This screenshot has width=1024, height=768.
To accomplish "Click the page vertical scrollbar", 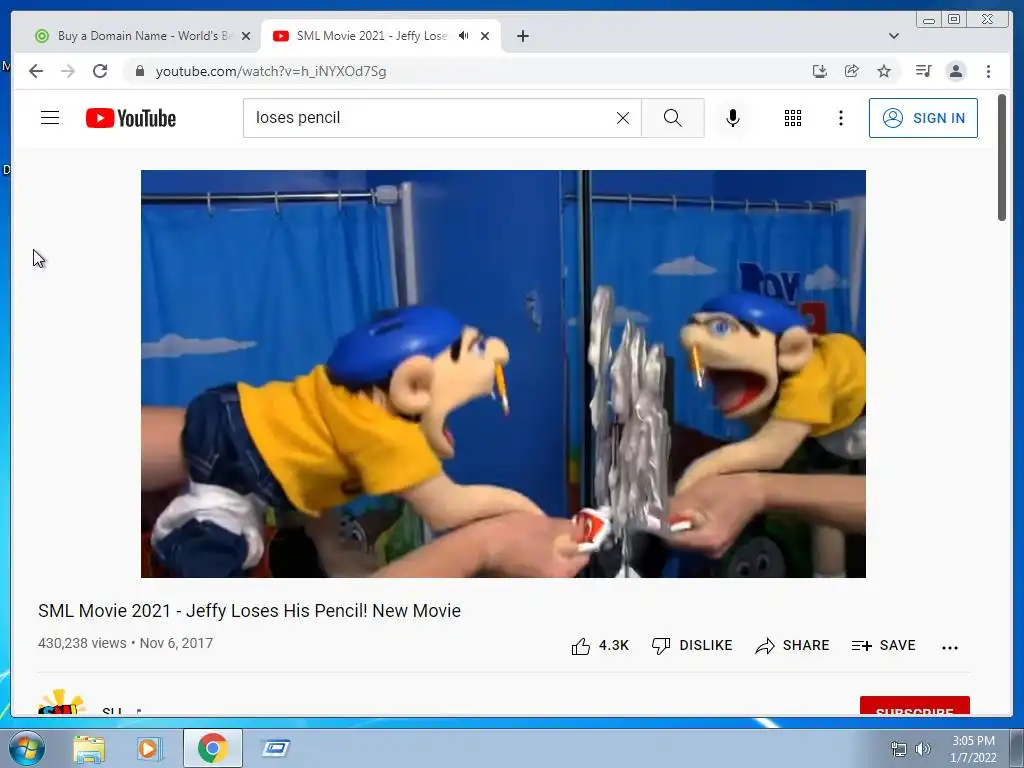I will point(1002,157).
